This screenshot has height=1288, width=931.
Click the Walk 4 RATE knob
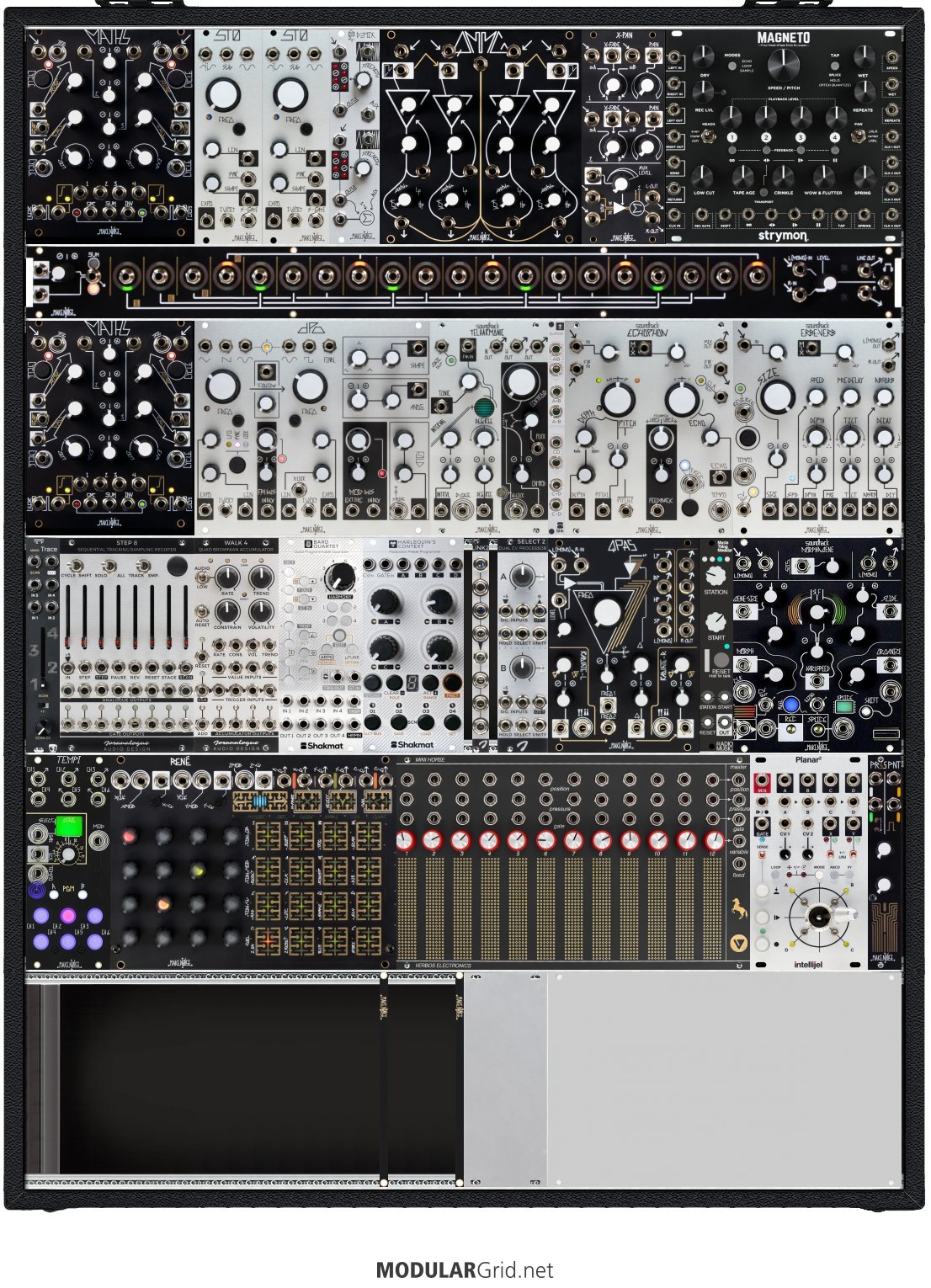pyautogui.click(x=228, y=577)
